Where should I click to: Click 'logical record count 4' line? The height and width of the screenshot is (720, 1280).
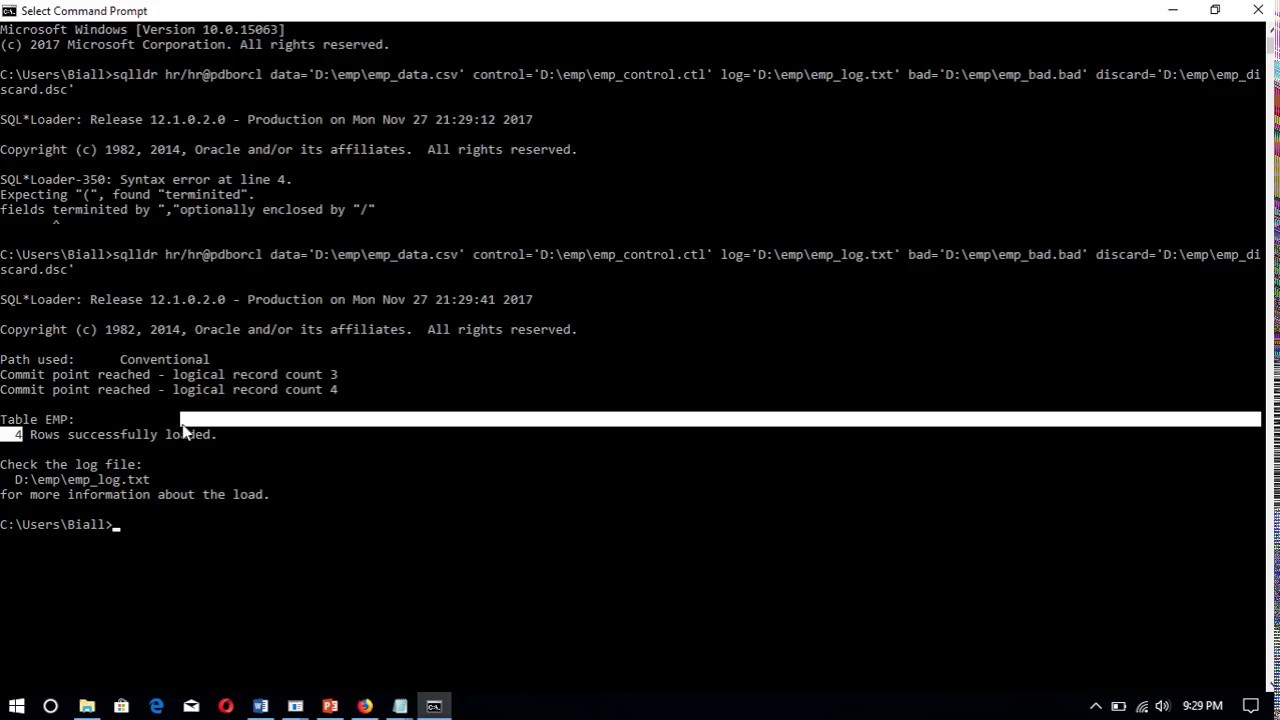coord(169,389)
